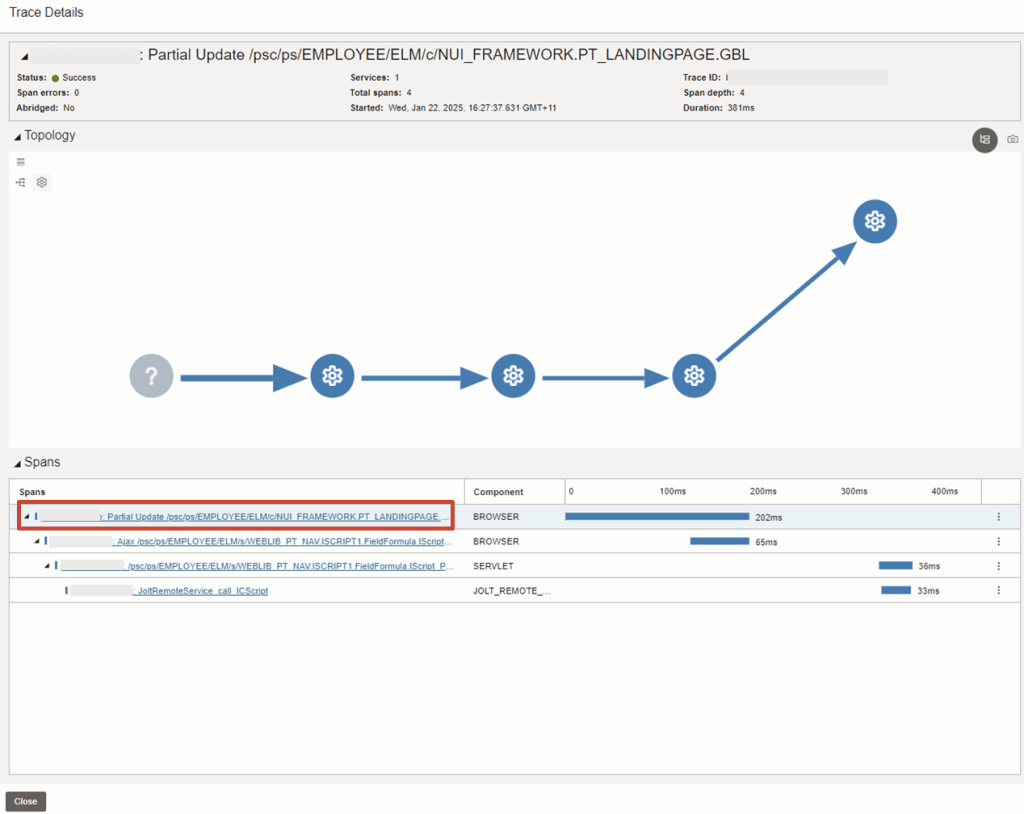Select the topmost gear node in topology
Viewport: 1024px width, 814px height.
874,221
